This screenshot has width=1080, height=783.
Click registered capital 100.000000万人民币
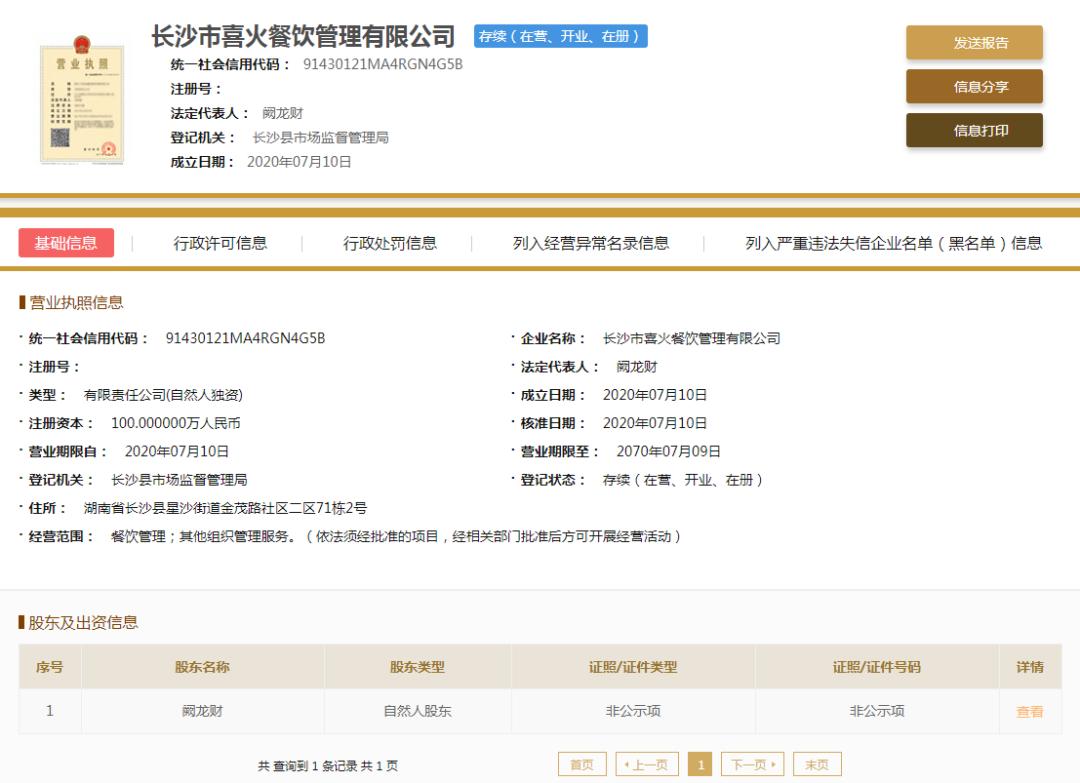click(176, 424)
